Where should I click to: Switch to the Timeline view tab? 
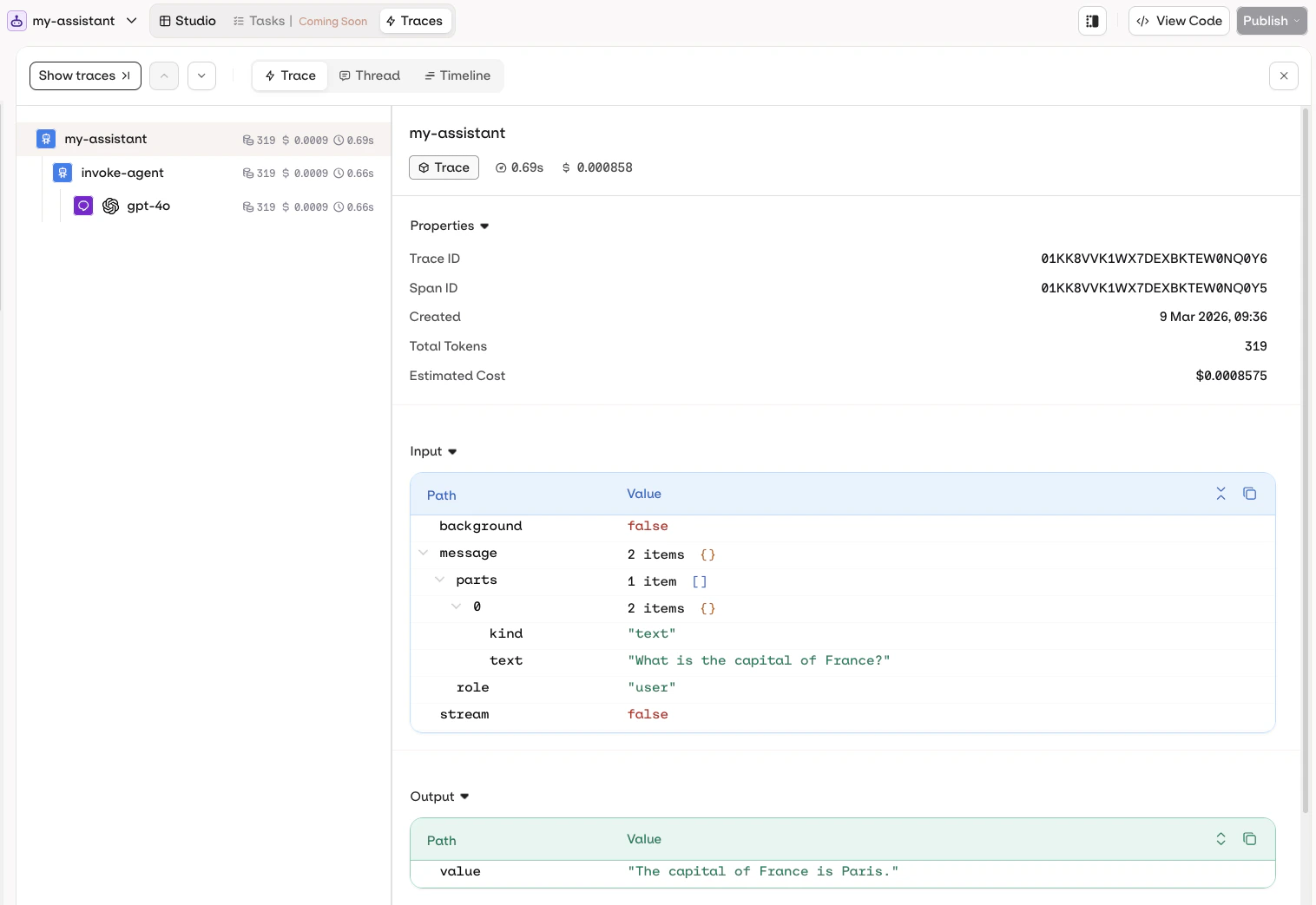[x=457, y=75]
